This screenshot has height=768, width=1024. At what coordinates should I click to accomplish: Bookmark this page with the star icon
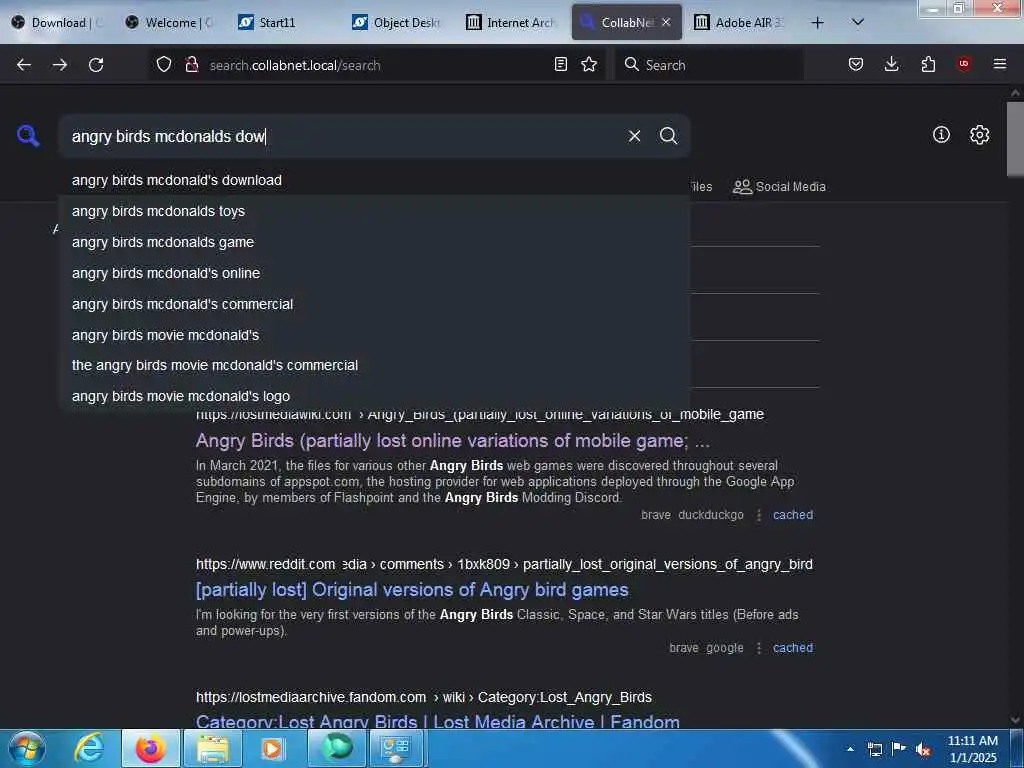(x=589, y=64)
